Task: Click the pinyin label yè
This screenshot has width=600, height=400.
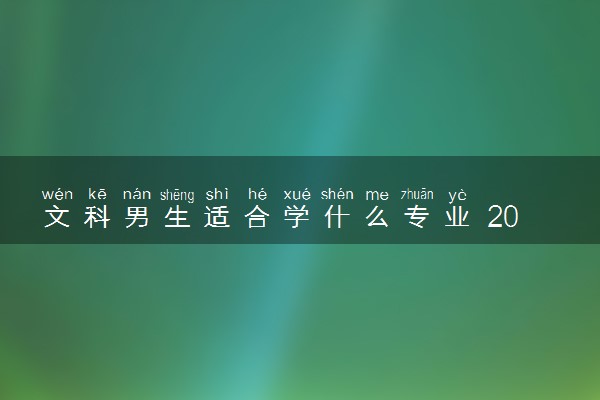Action: click(x=457, y=195)
